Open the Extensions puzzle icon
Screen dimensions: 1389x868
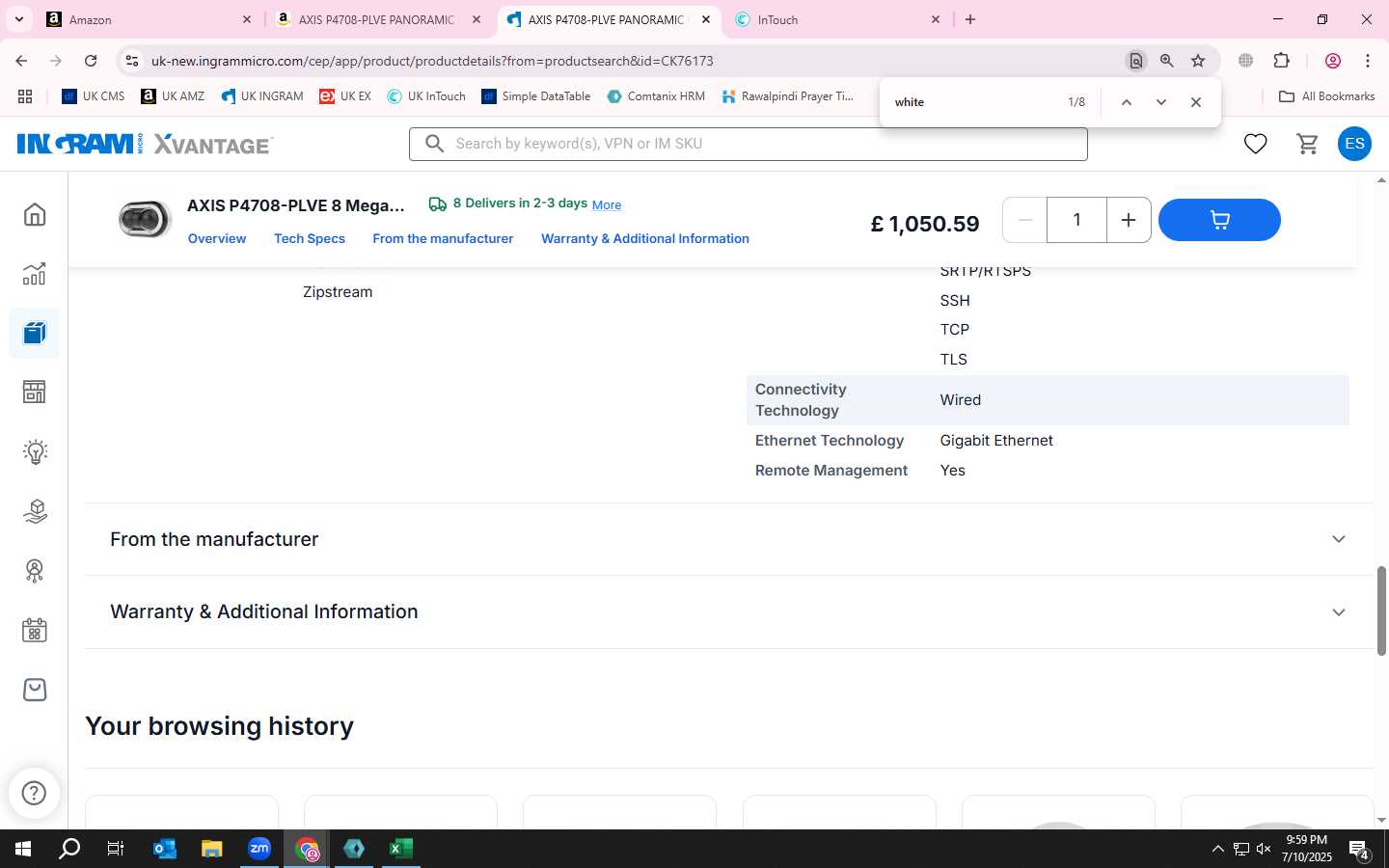pos(1281,61)
